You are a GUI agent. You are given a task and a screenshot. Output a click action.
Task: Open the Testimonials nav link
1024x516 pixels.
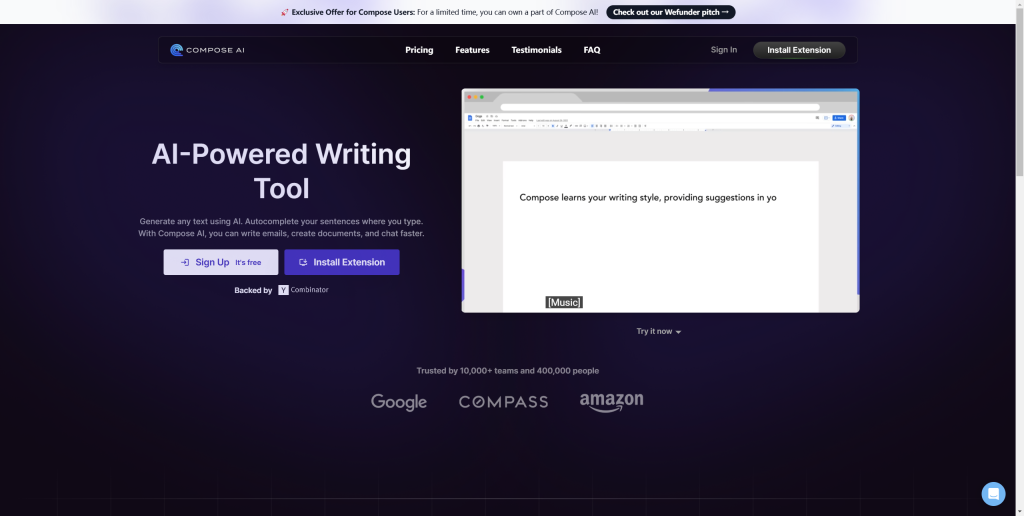536,50
